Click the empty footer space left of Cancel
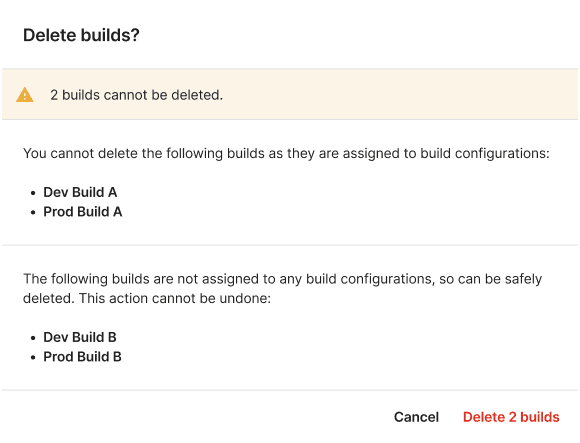 click(196, 417)
